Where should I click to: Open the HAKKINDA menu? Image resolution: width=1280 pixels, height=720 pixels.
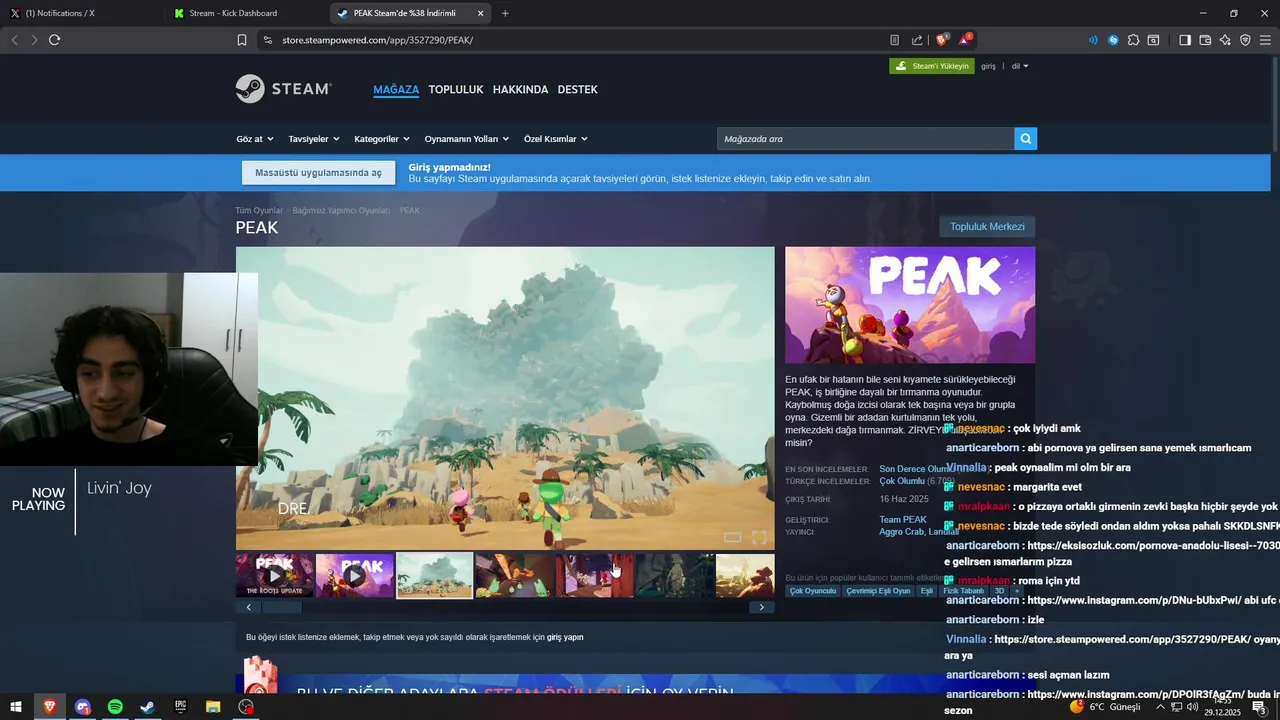[520, 89]
